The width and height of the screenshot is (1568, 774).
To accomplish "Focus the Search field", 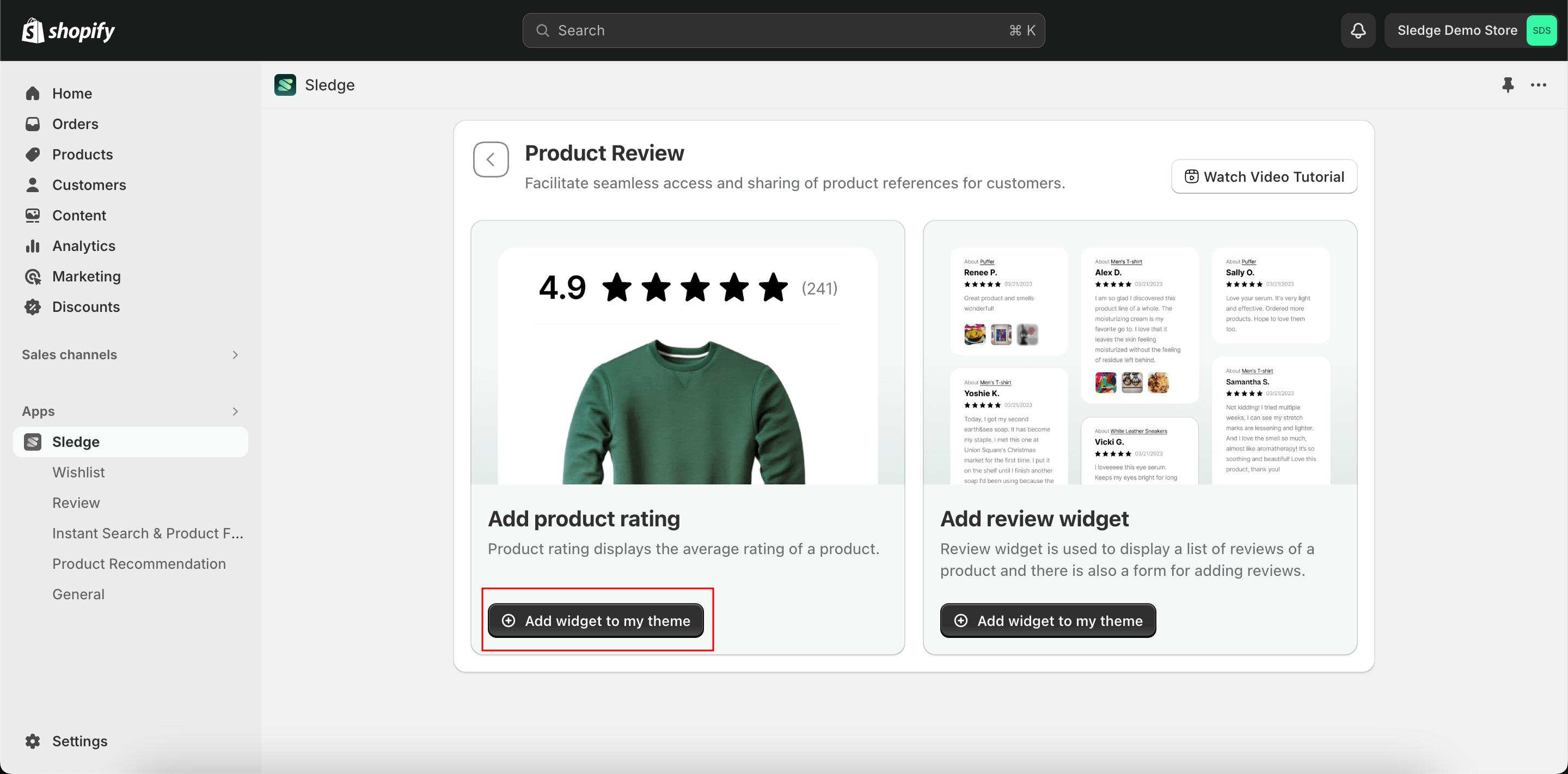I will pos(783,30).
